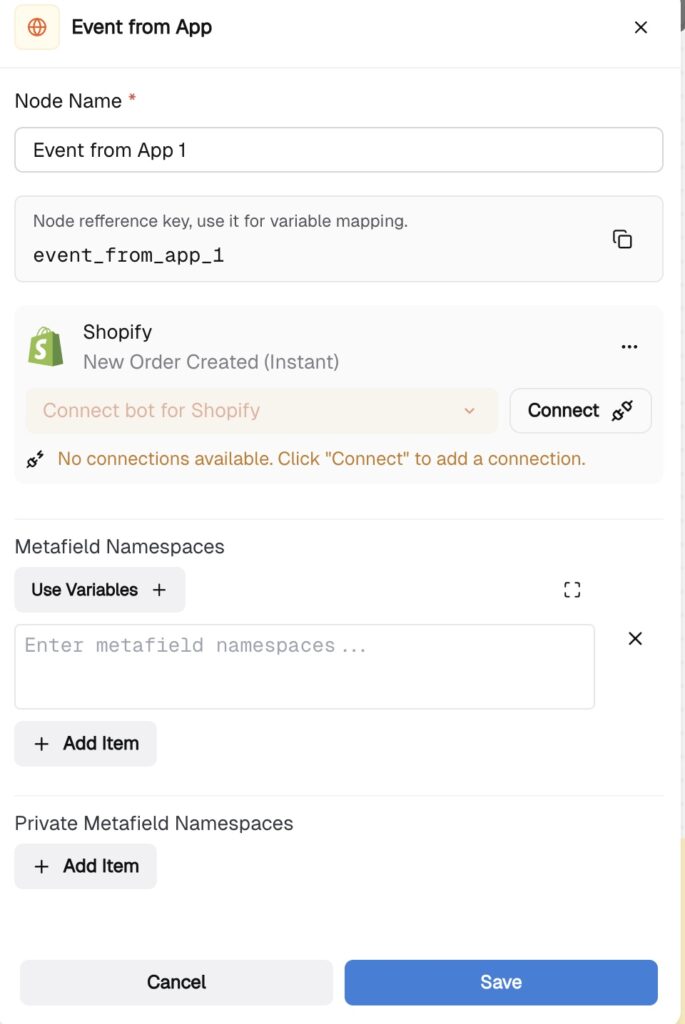Click the plug icon beside the warning message
The width and height of the screenshot is (685, 1024).
[x=35, y=459]
